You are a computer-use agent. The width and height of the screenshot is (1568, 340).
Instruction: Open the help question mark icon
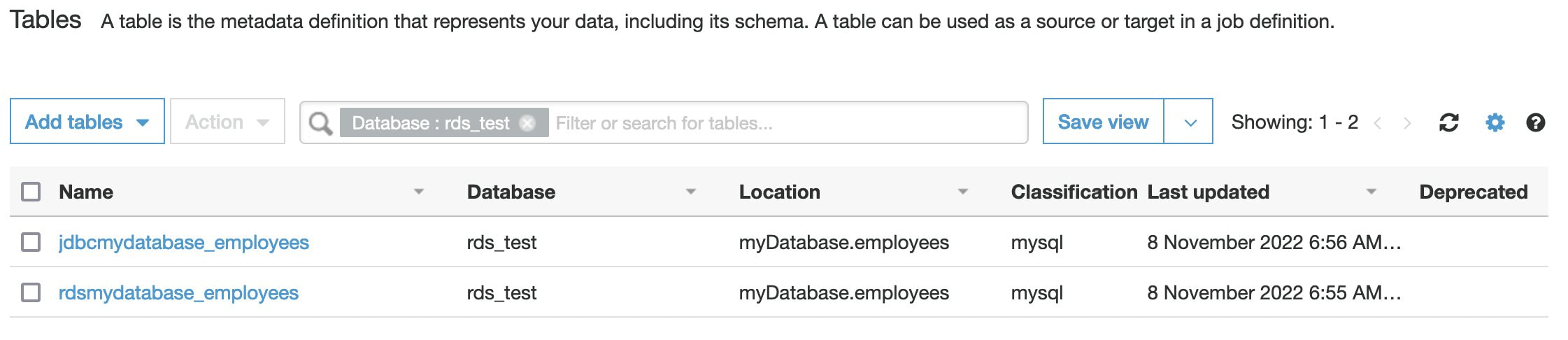pos(1535,122)
